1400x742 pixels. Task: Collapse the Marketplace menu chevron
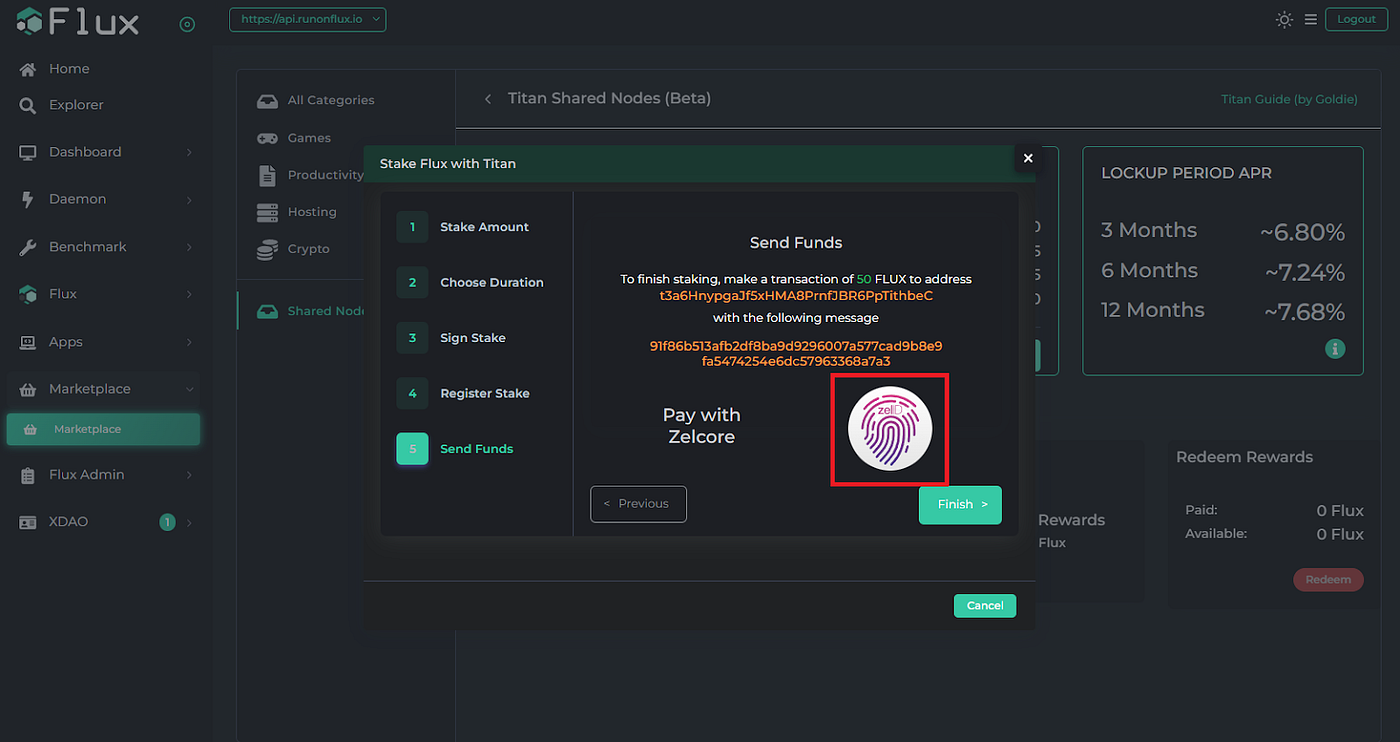coord(189,389)
